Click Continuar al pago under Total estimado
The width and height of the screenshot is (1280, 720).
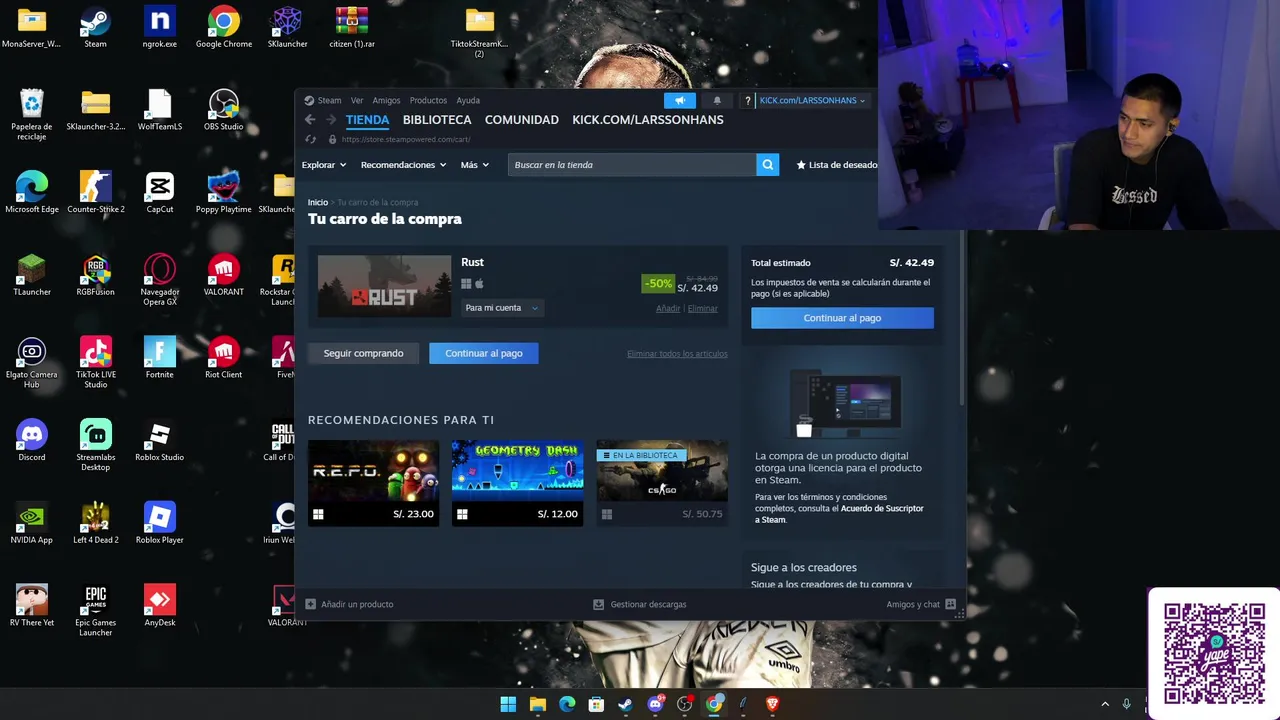click(x=842, y=318)
